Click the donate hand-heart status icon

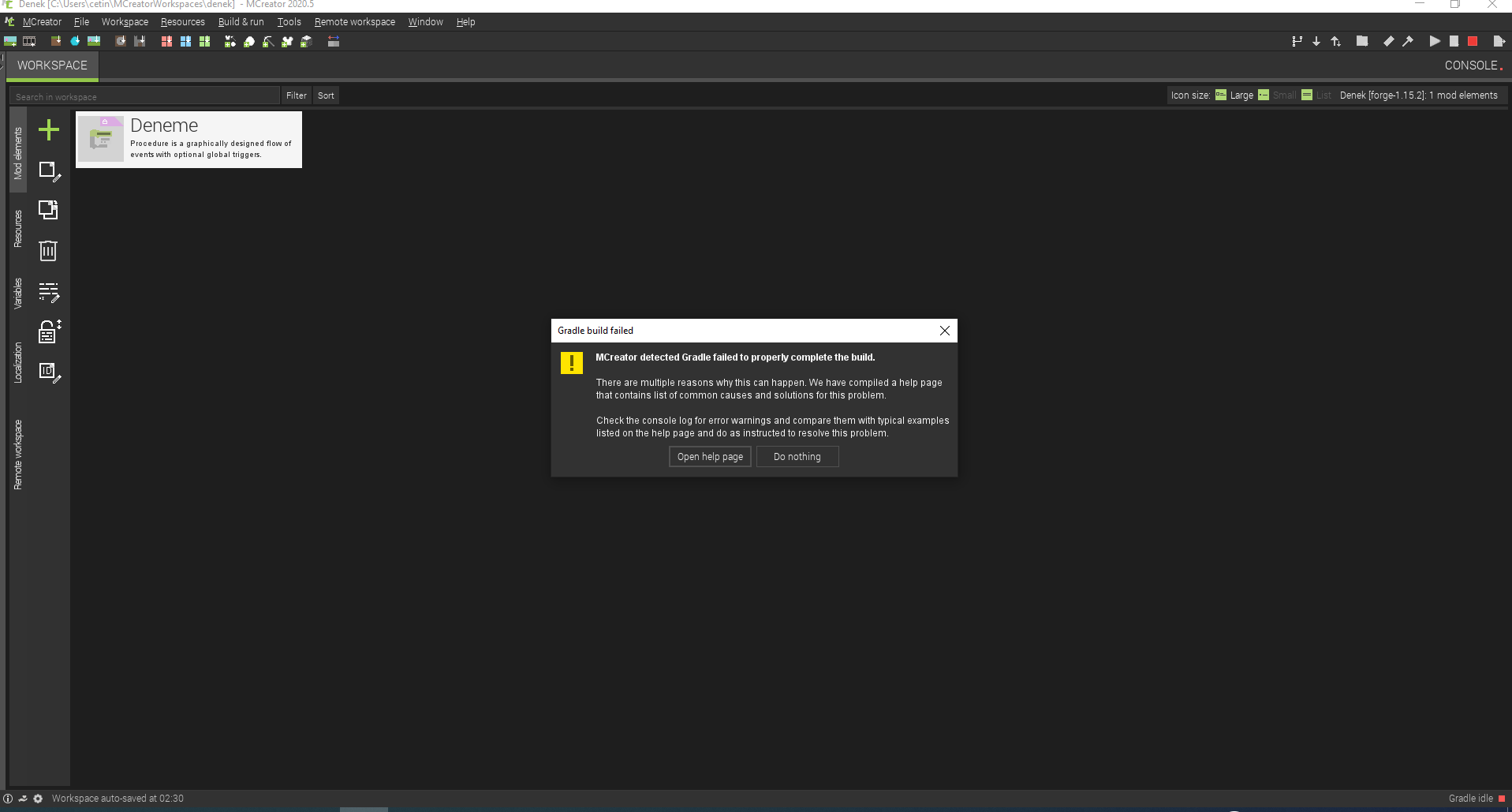tap(23, 799)
